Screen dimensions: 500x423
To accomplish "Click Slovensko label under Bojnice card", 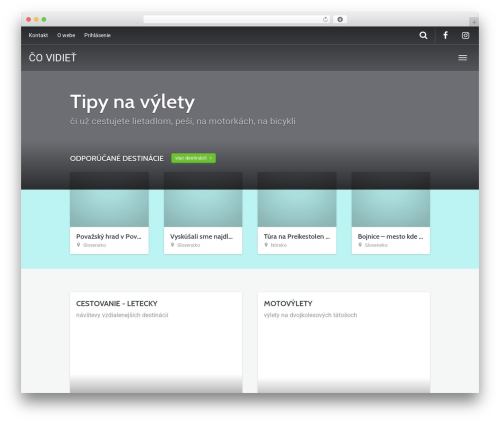I will click(376, 245).
